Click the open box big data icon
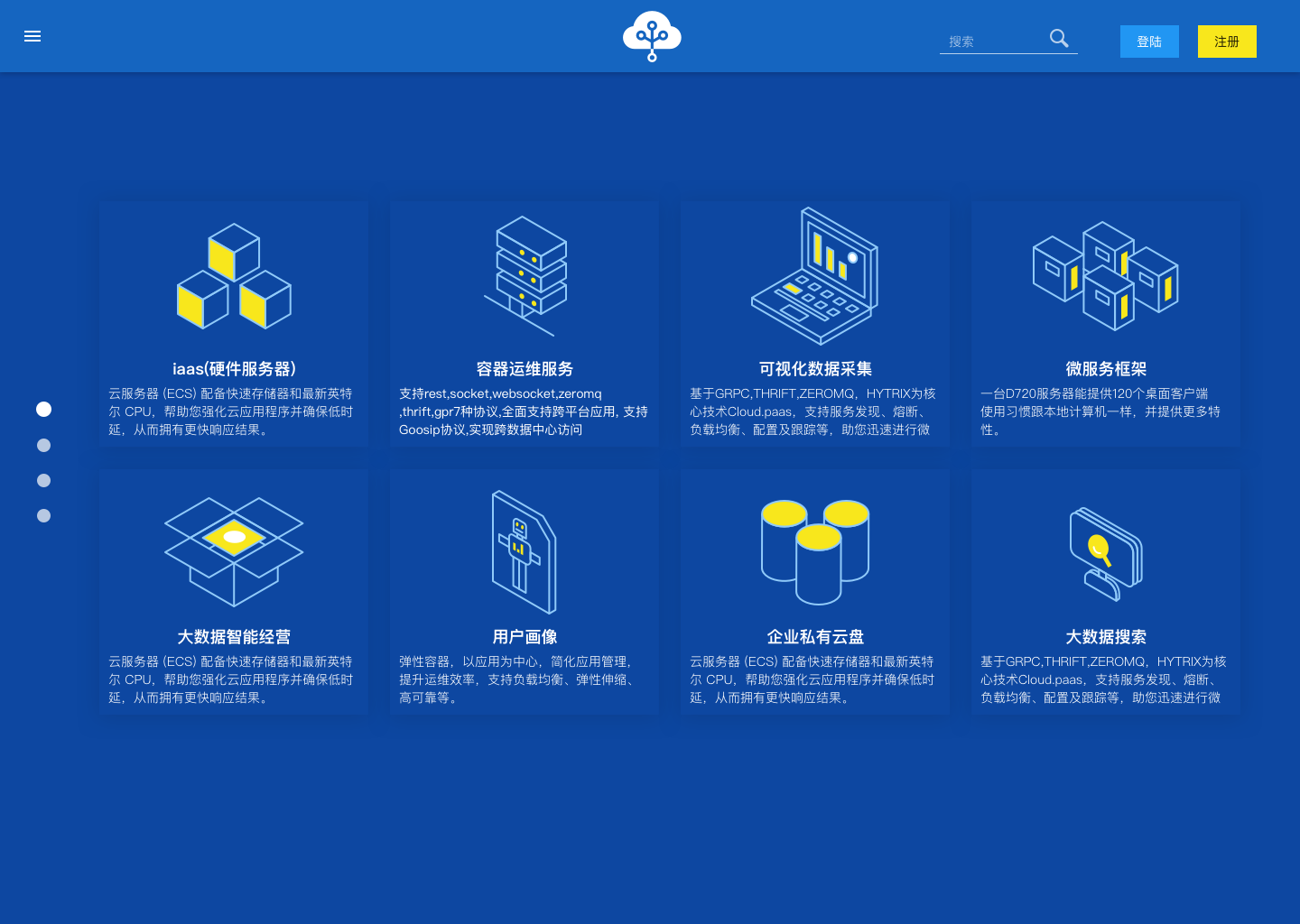This screenshot has height=924, width=1300. pos(234,550)
